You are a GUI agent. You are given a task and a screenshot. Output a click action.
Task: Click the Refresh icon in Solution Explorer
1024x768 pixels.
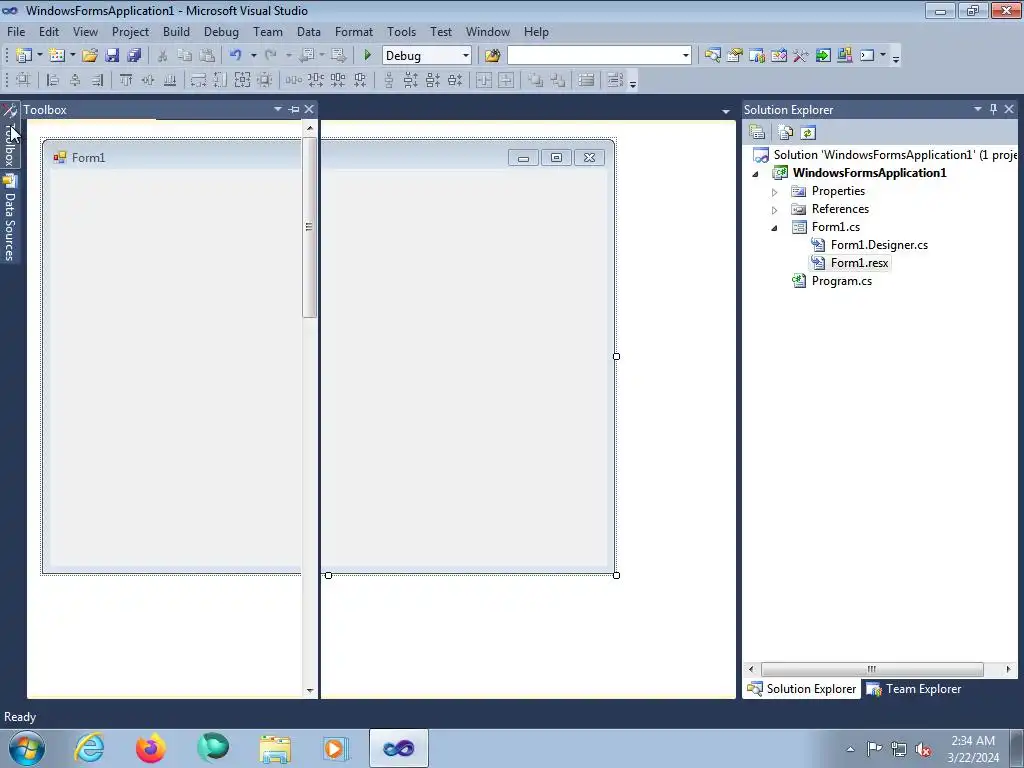click(808, 133)
